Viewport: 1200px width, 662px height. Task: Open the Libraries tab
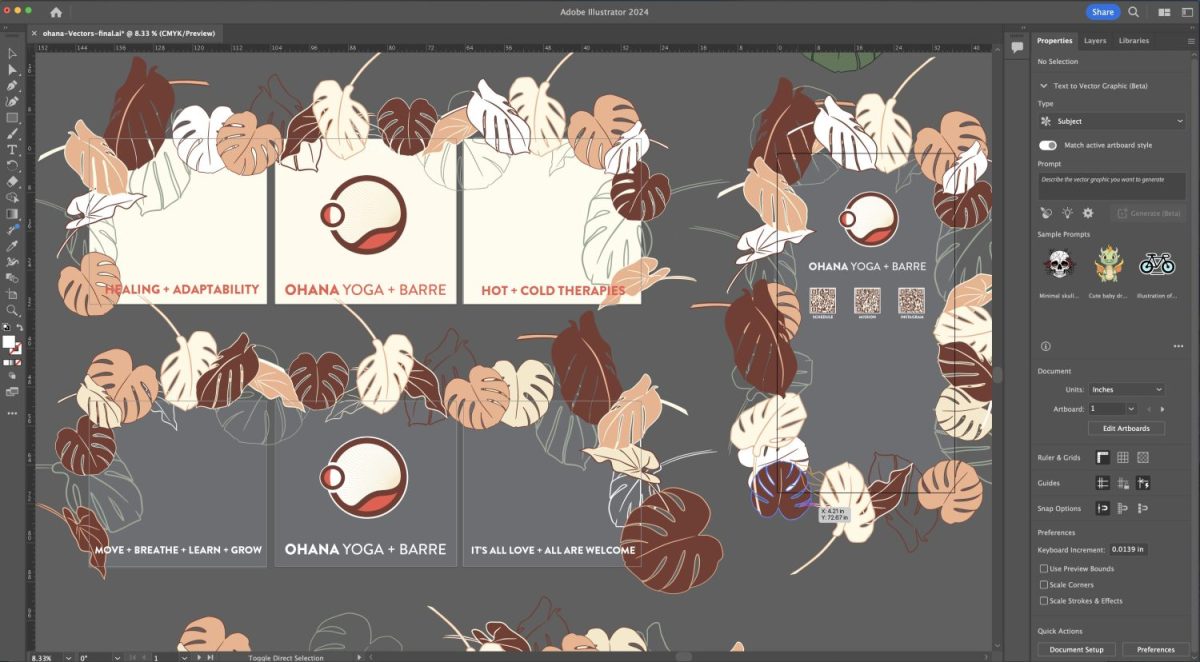[1133, 41]
